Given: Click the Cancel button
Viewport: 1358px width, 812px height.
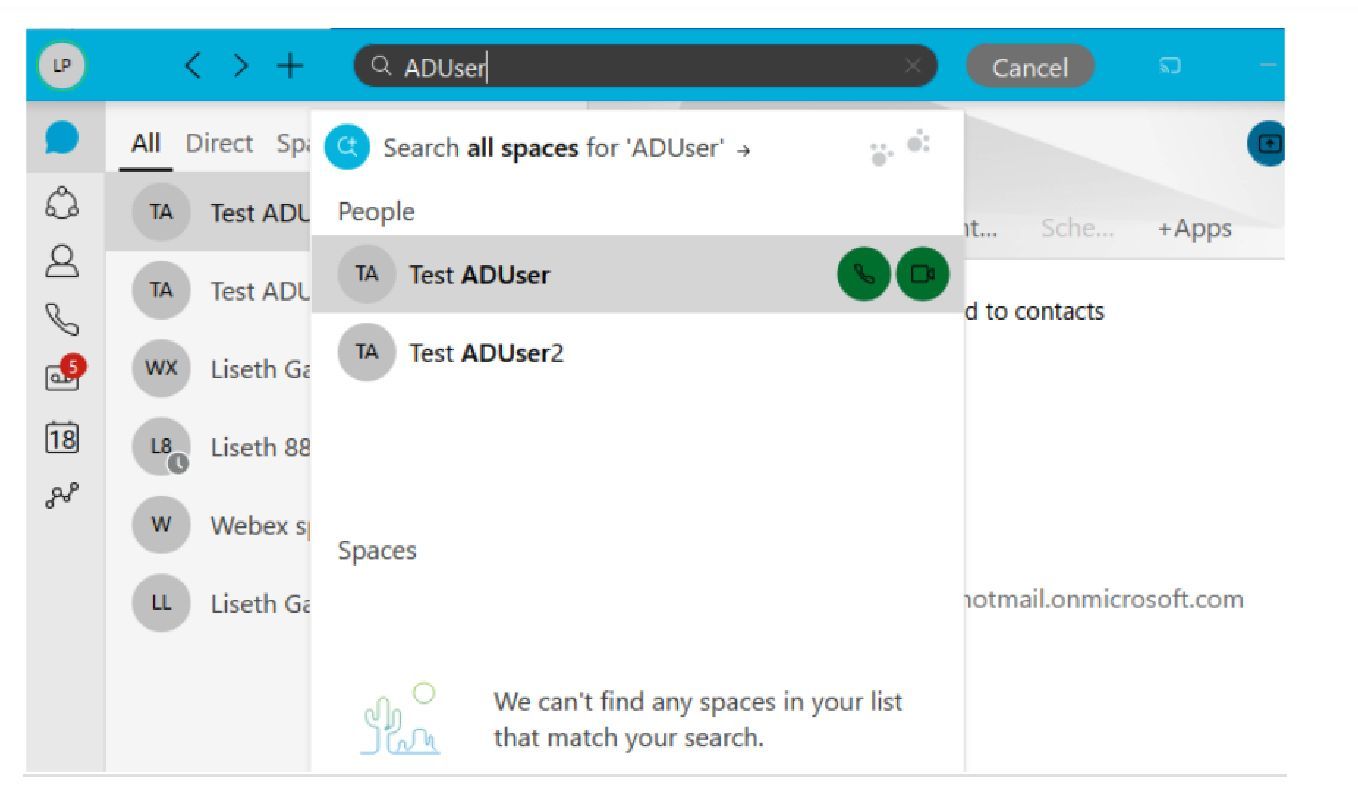Looking at the screenshot, I should (1030, 67).
